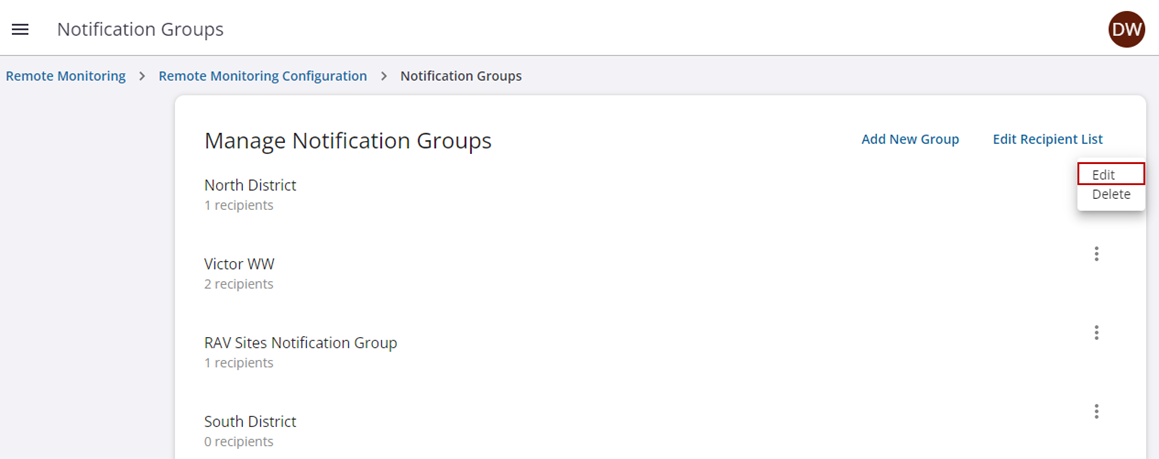The height and width of the screenshot is (459, 1159).
Task: Open the hamburger navigation menu
Action: [x=20, y=30]
